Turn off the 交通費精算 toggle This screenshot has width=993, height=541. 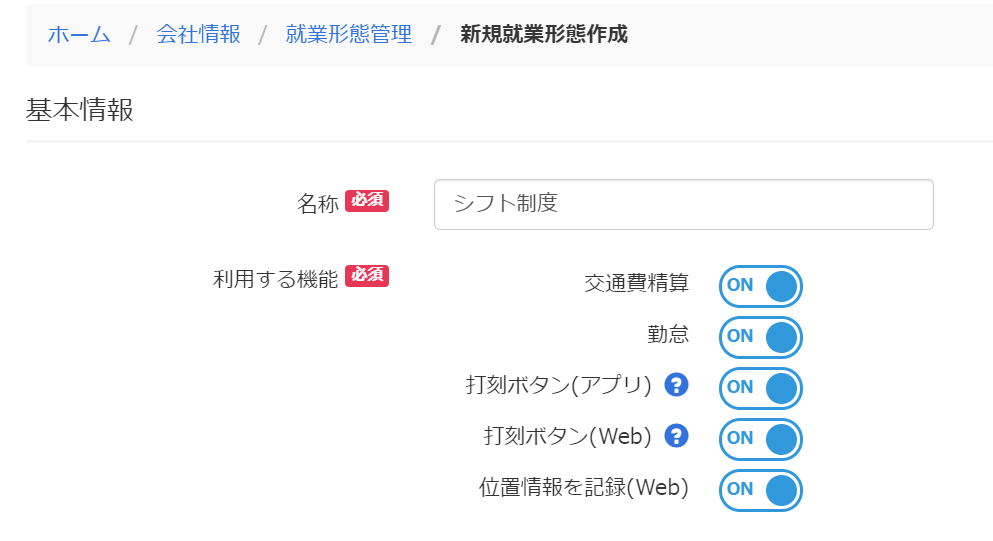[x=761, y=286]
